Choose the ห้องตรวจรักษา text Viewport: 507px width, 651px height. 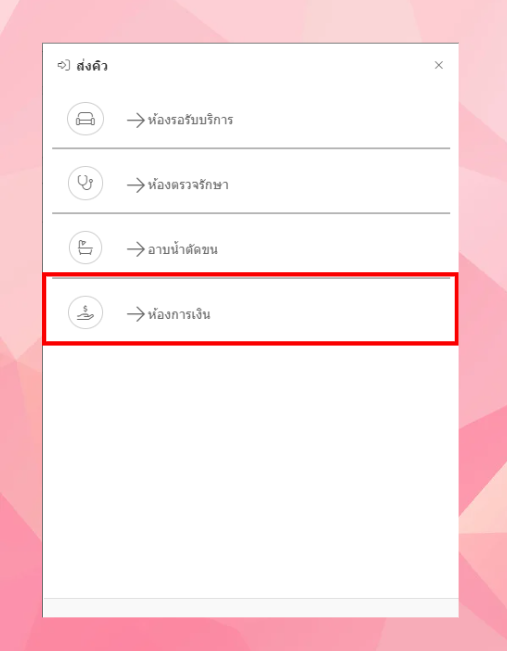point(188,184)
